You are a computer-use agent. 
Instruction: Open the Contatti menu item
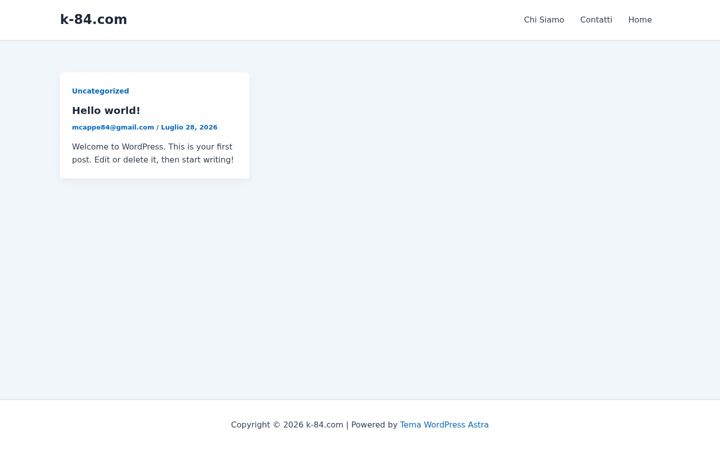[x=596, y=20]
